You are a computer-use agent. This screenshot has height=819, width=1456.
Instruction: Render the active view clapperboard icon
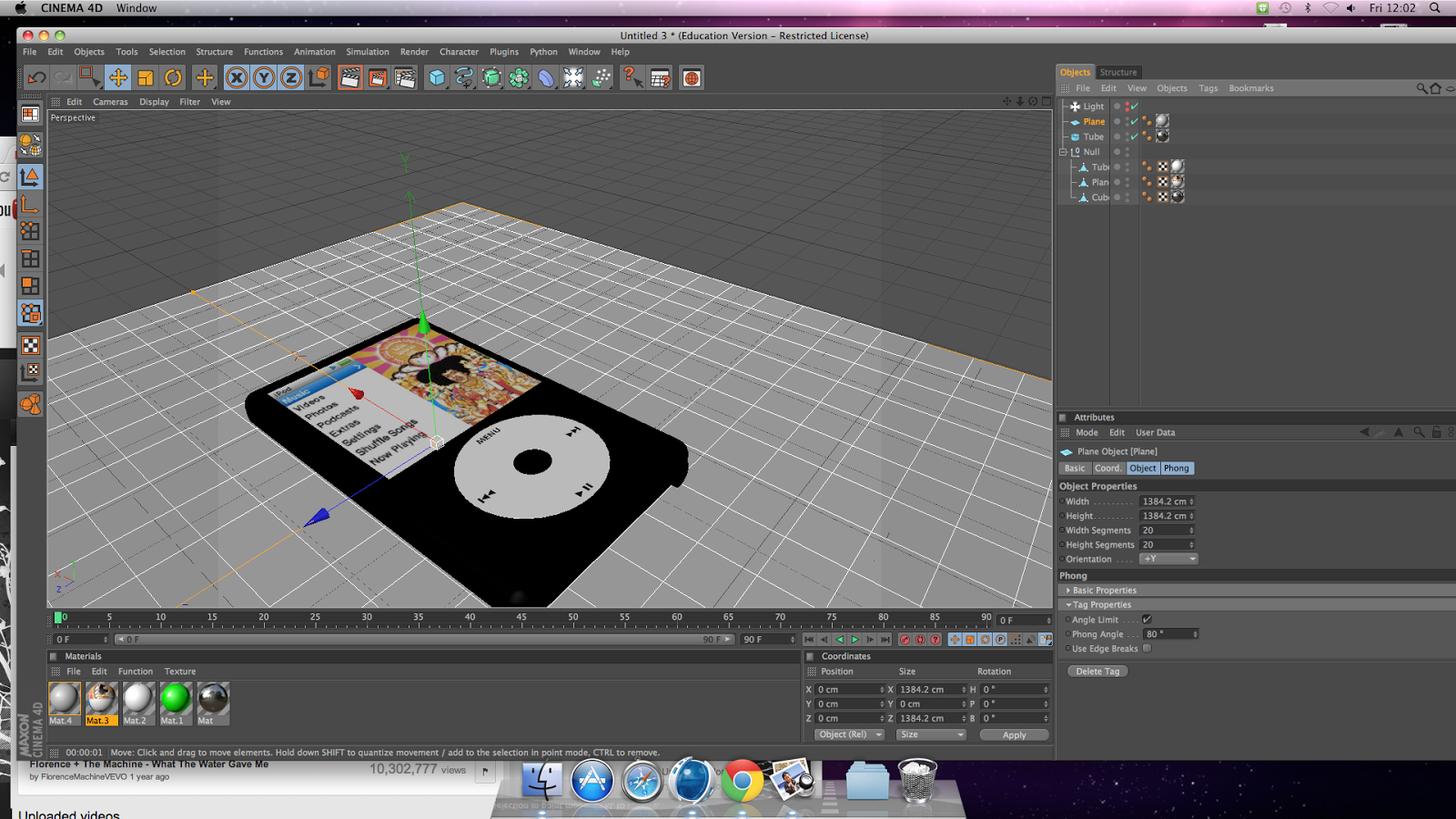tap(350, 78)
